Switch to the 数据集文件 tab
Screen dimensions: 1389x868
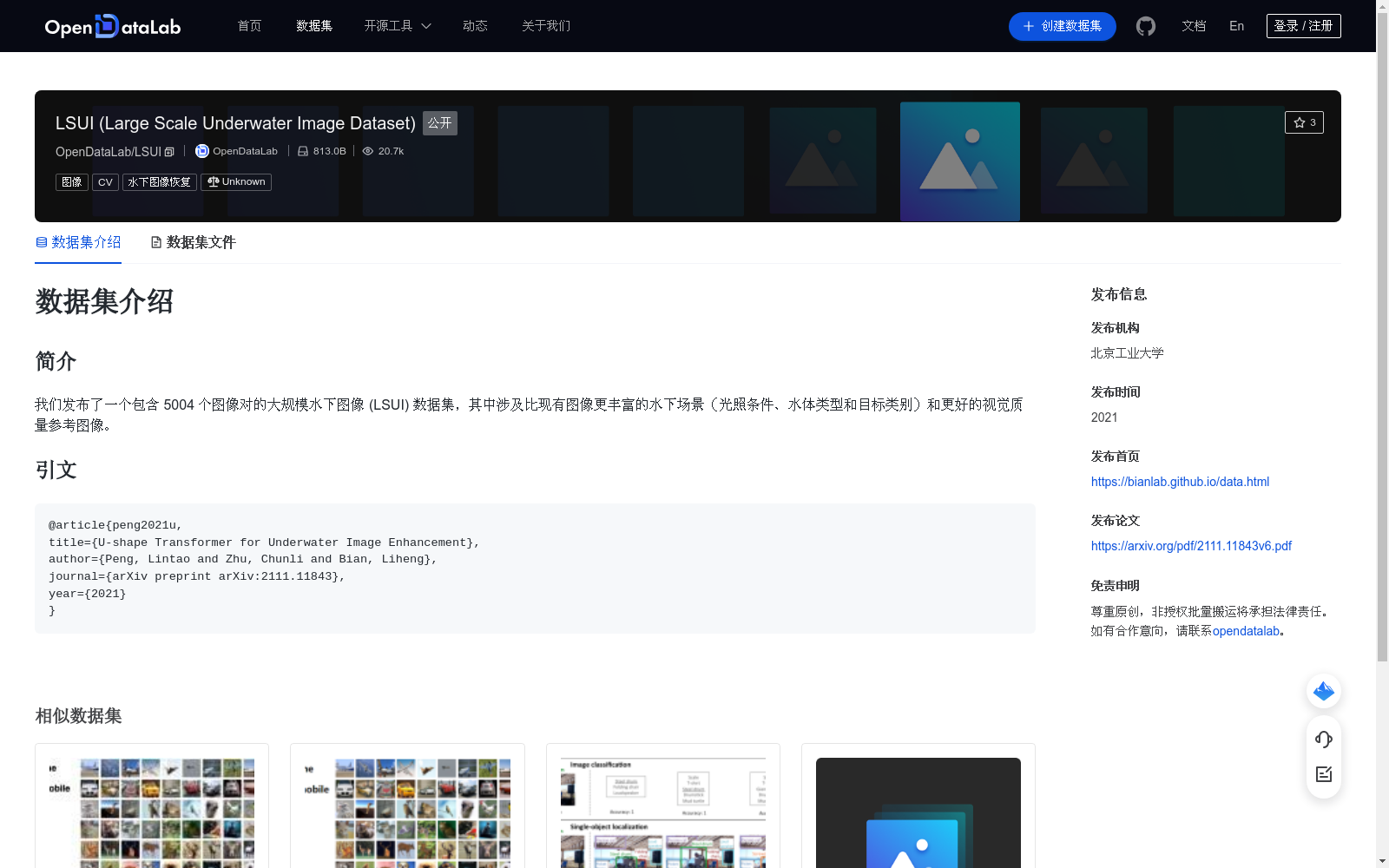201,242
